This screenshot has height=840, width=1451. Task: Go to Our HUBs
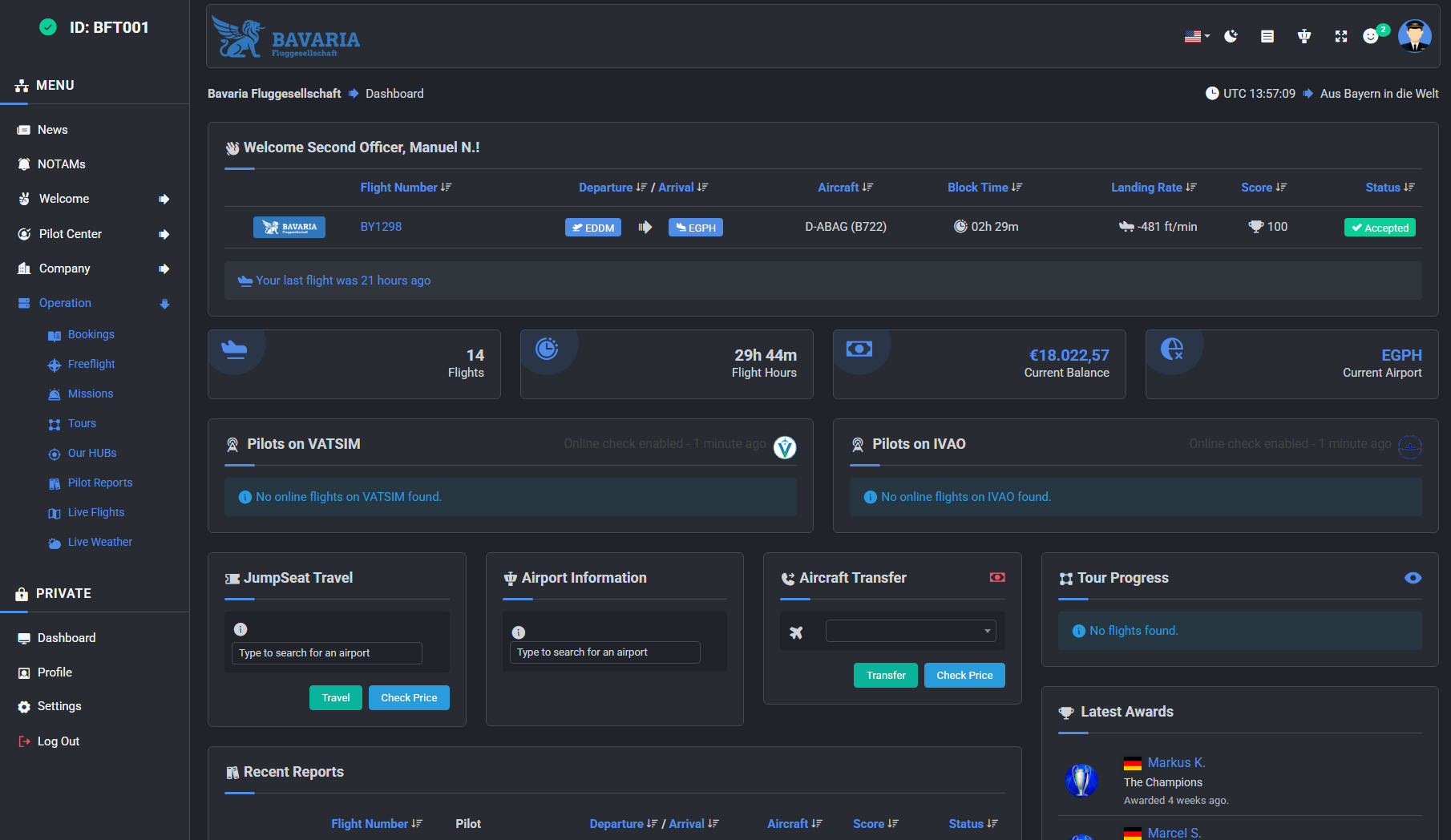point(92,453)
